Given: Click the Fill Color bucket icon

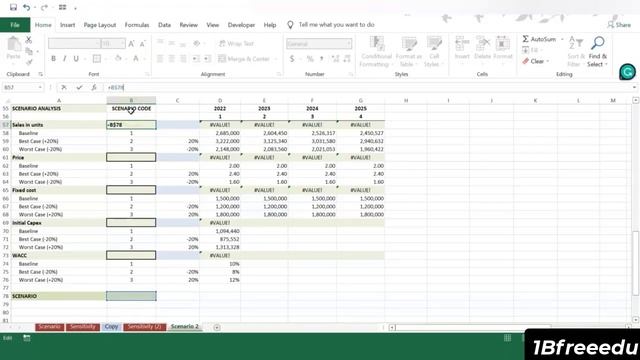Looking at the screenshot, I should (118, 59).
